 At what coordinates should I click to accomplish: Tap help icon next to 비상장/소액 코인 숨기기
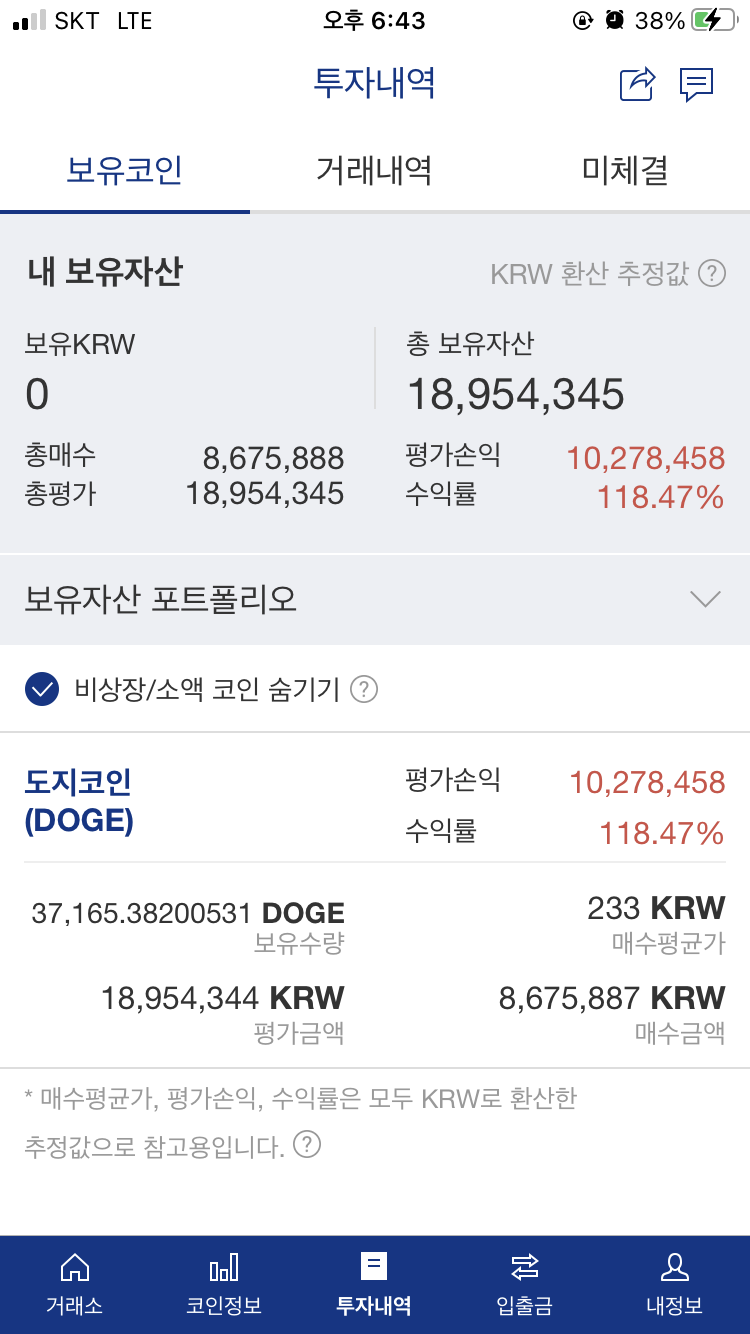point(364,689)
